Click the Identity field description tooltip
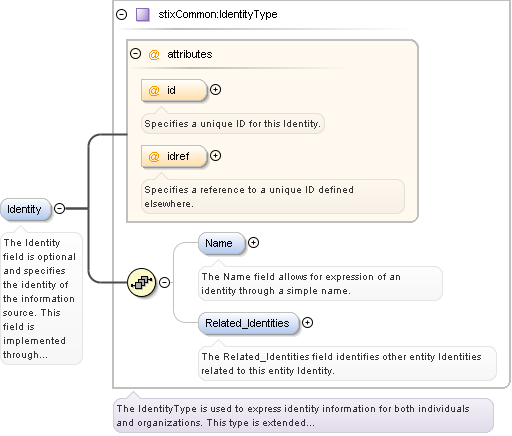Screen dimensions: 512x436 click(x=41, y=298)
